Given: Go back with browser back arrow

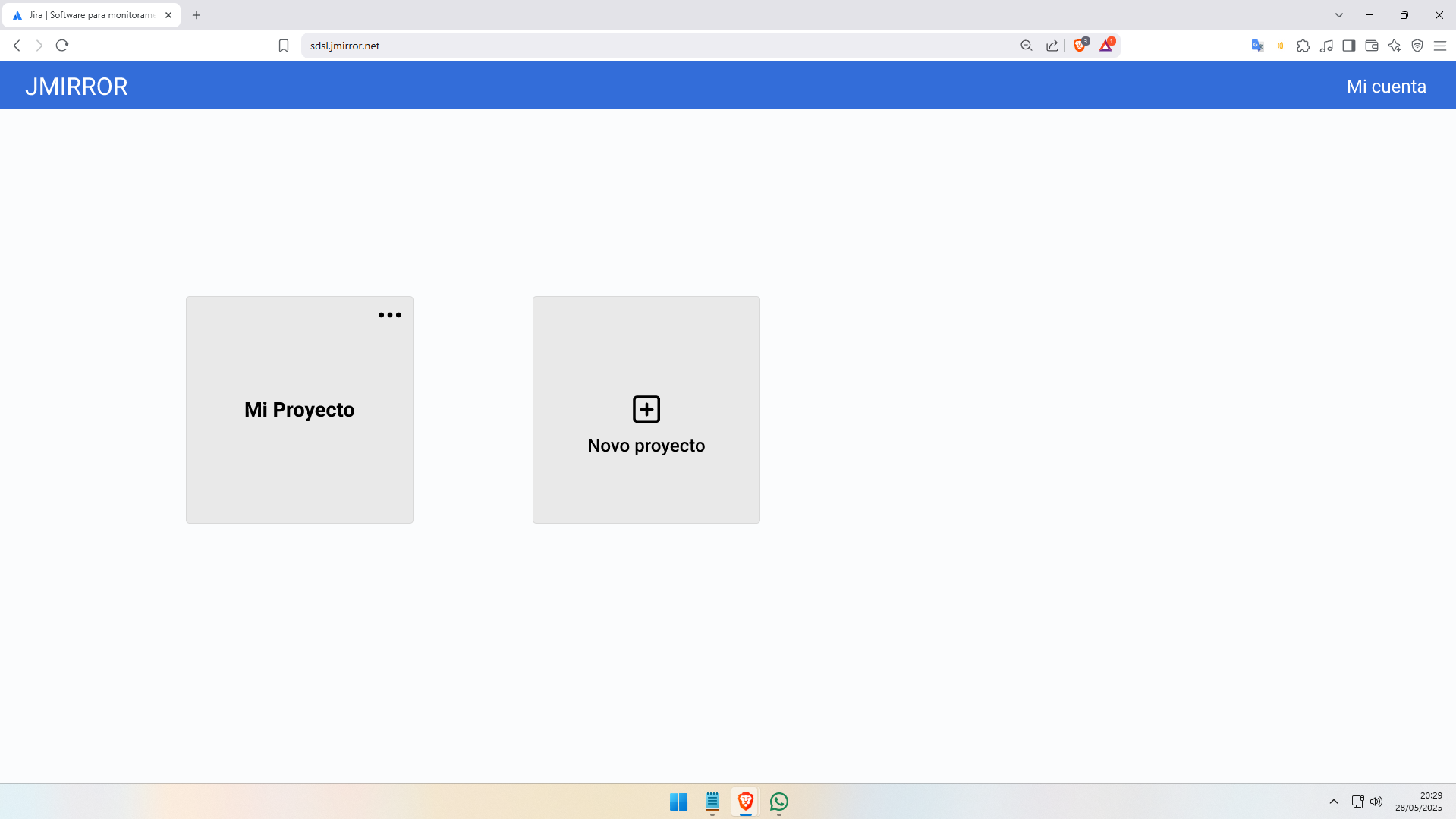Looking at the screenshot, I should (17, 46).
